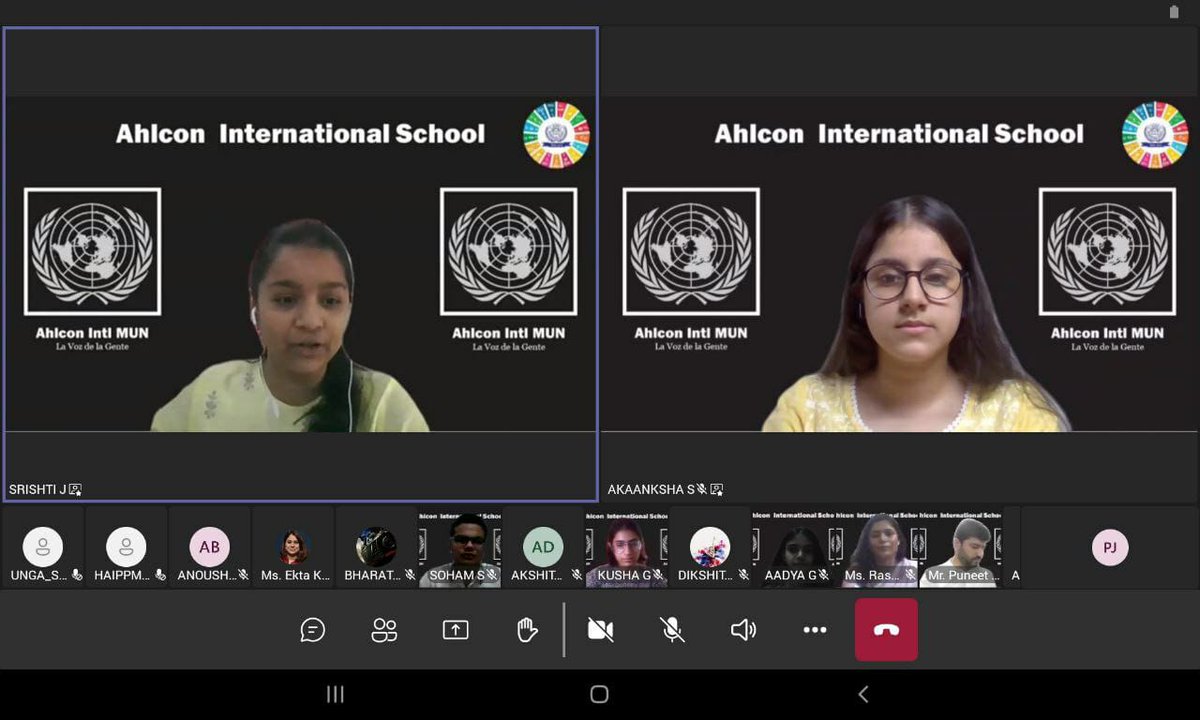Select AKAANKSHA S's video tile
The height and width of the screenshot is (720, 1200).
click(900, 264)
